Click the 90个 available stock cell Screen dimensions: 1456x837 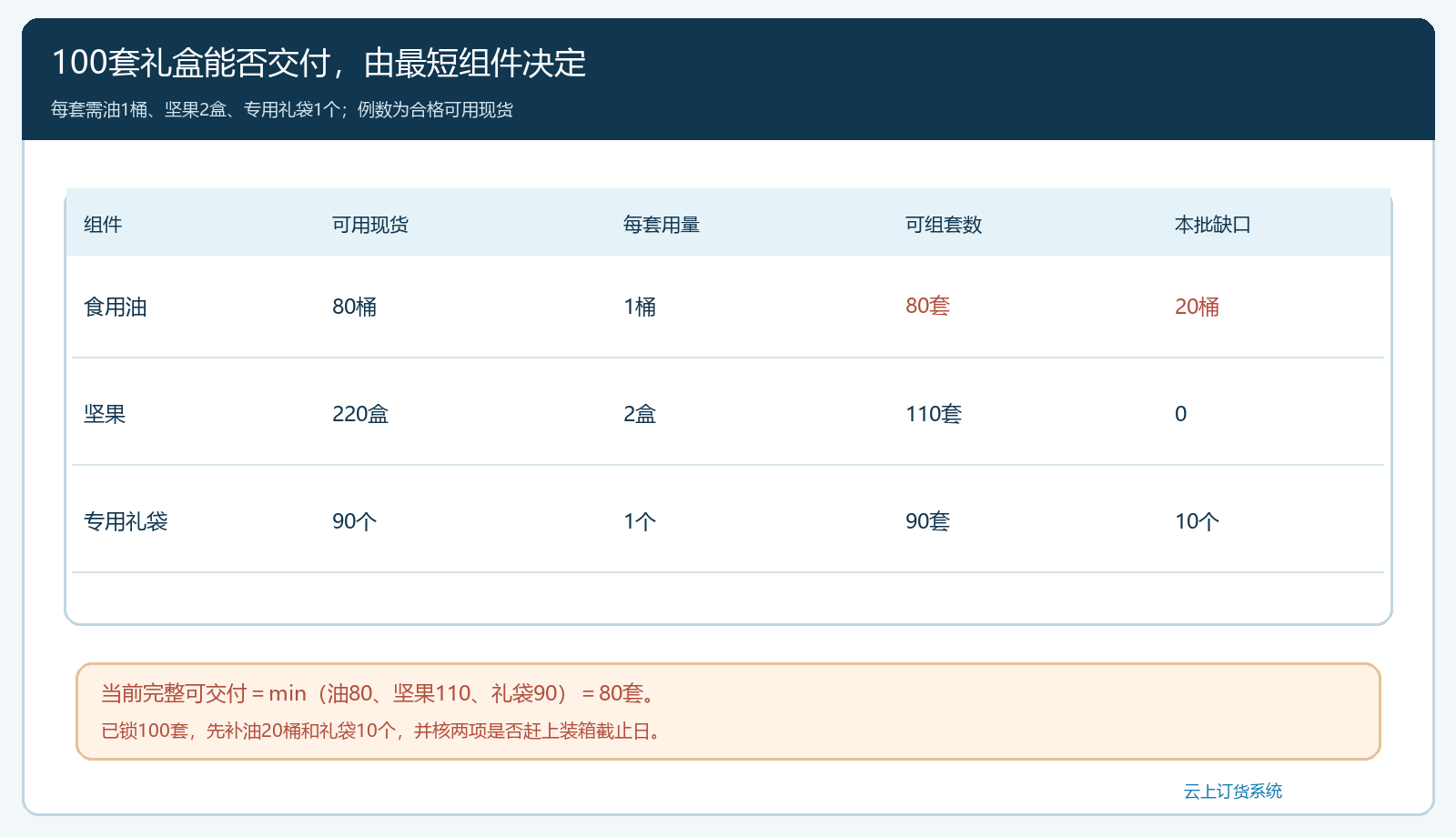click(x=354, y=521)
